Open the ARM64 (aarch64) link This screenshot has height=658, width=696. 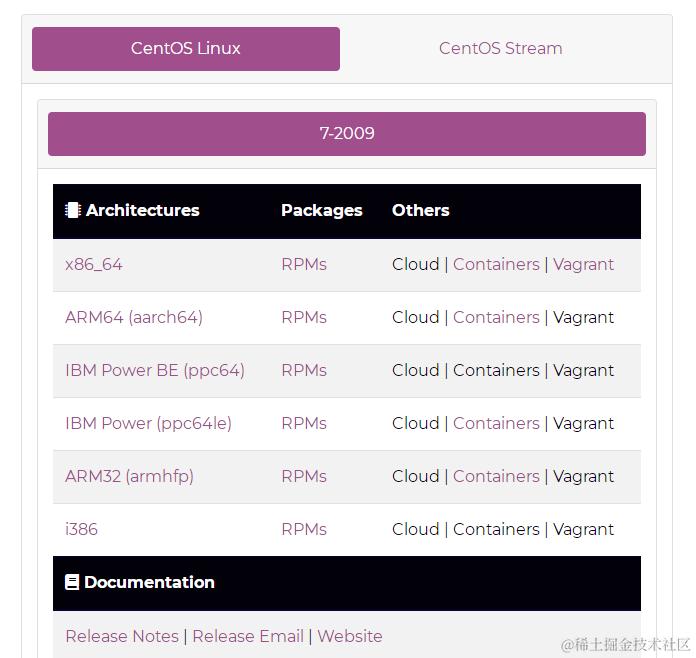pyautogui.click(x=134, y=317)
